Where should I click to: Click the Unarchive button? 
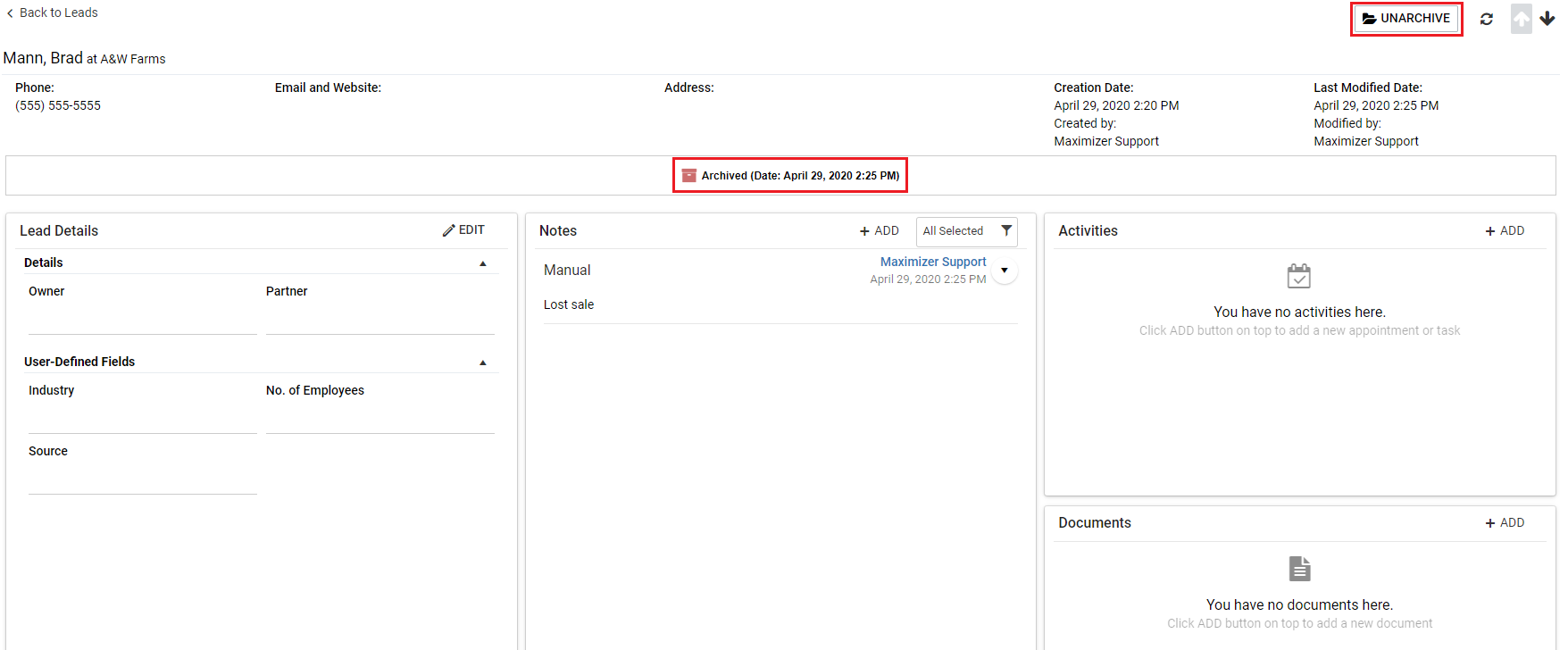point(1406,19)
